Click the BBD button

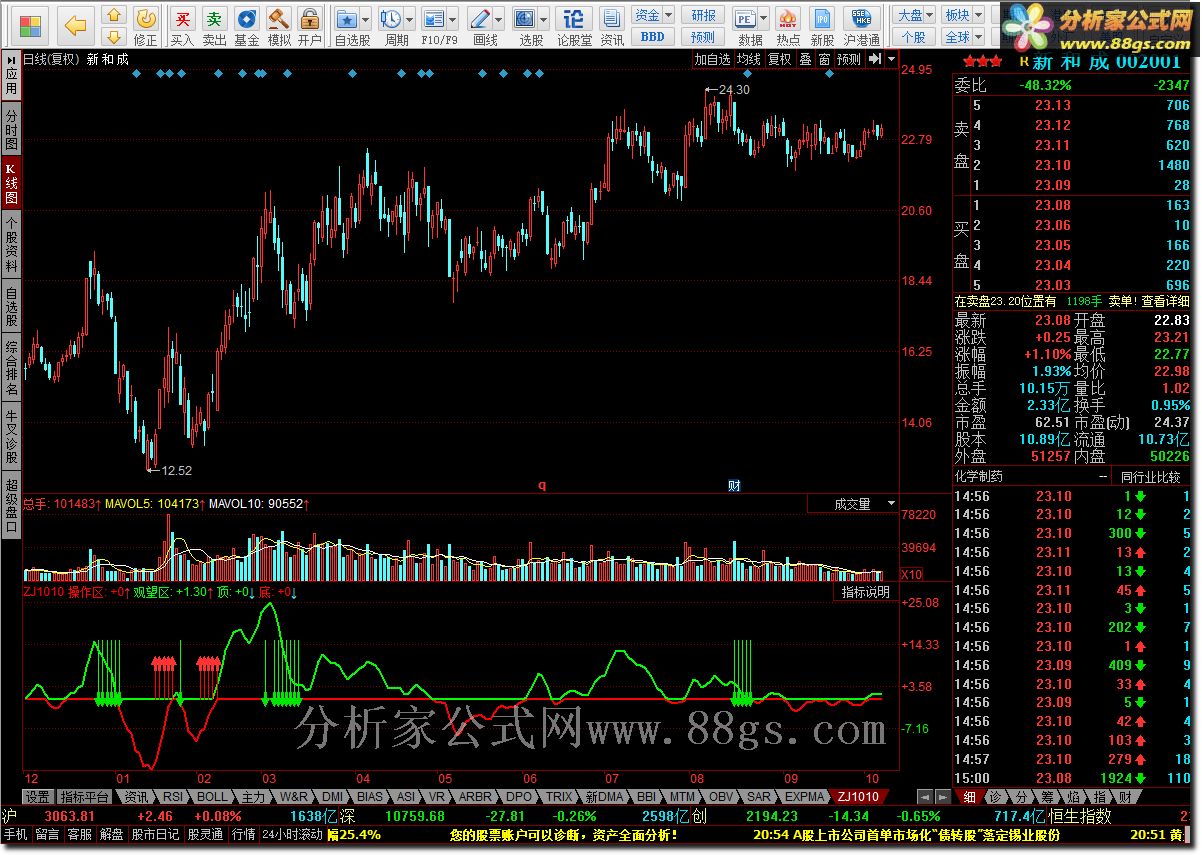pyautogui.click(x=652, y=37)
